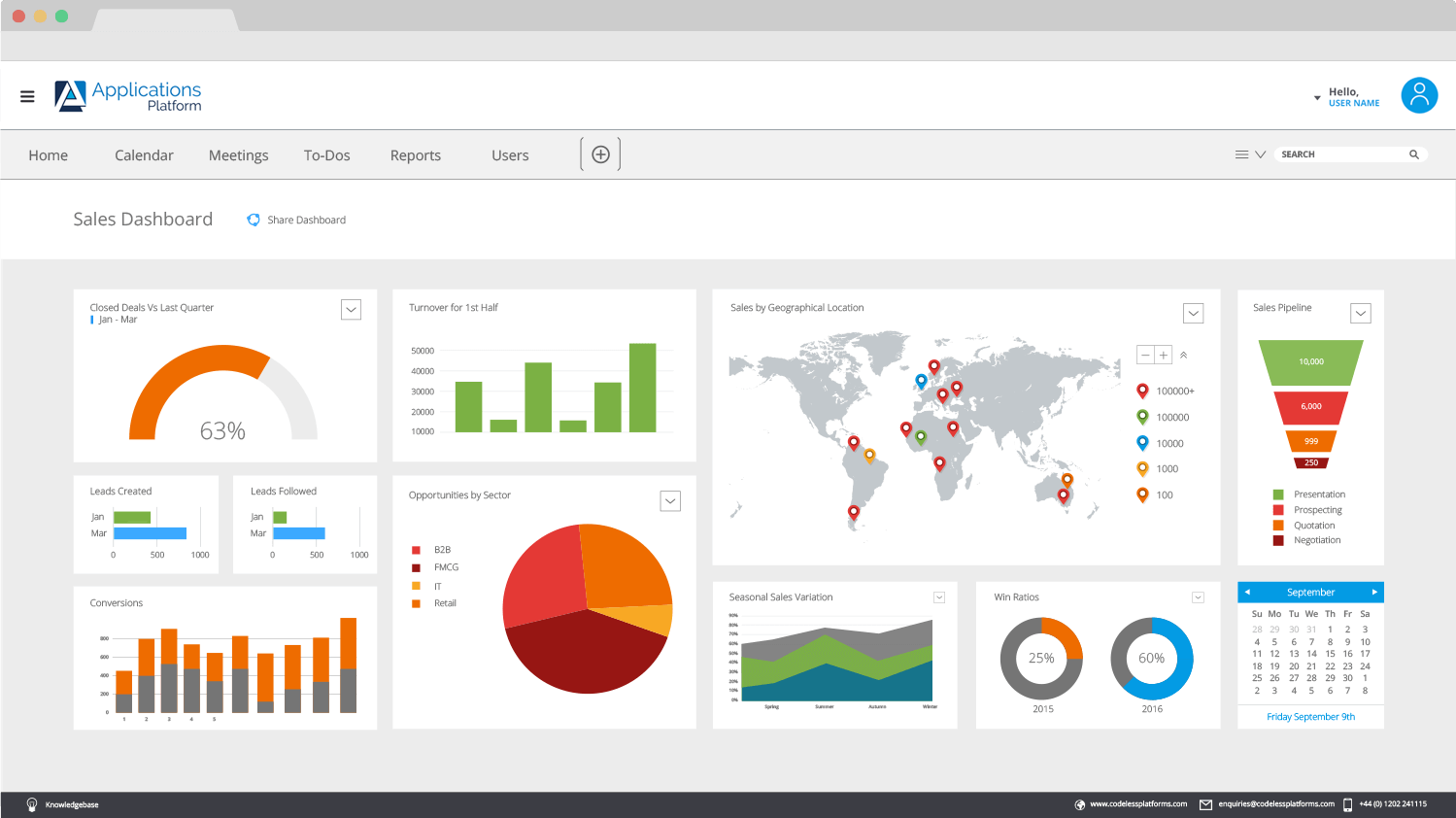Go to next month in calendar
Image resolution: width=1456 pixels, height=818 pixels.
click(x=1374, y=592)
